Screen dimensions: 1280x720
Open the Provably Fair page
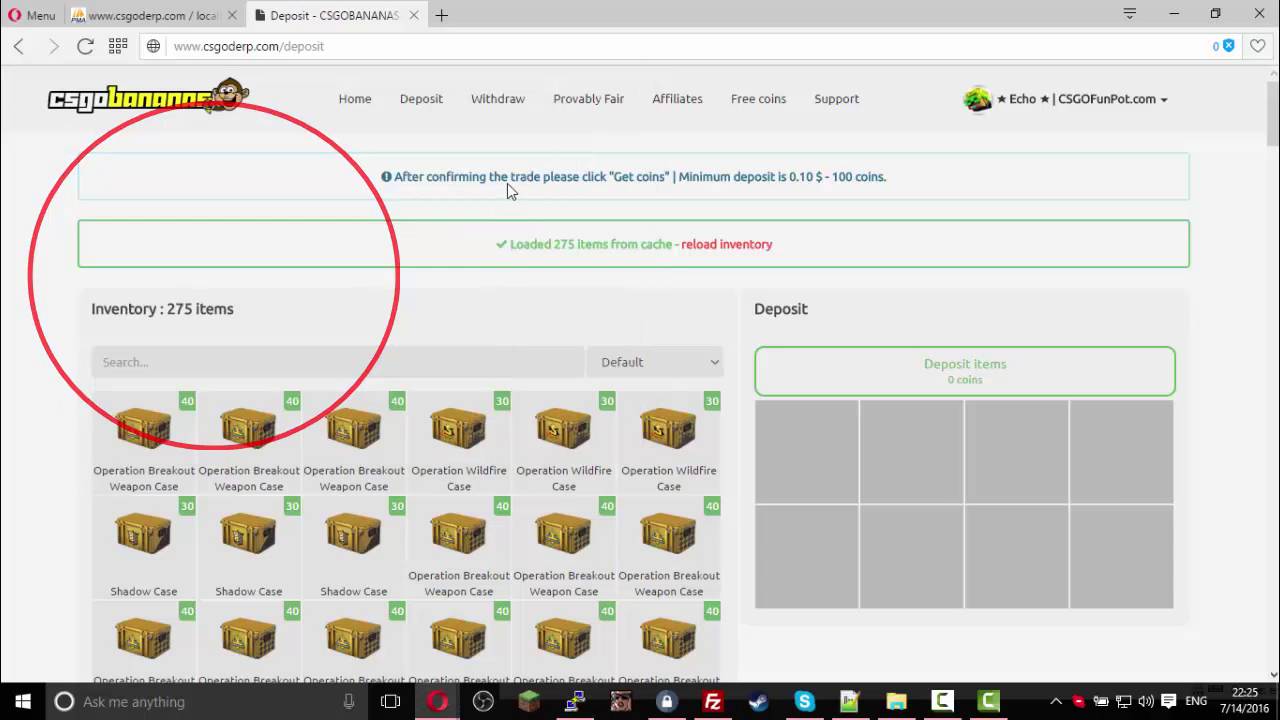point(588,99)
